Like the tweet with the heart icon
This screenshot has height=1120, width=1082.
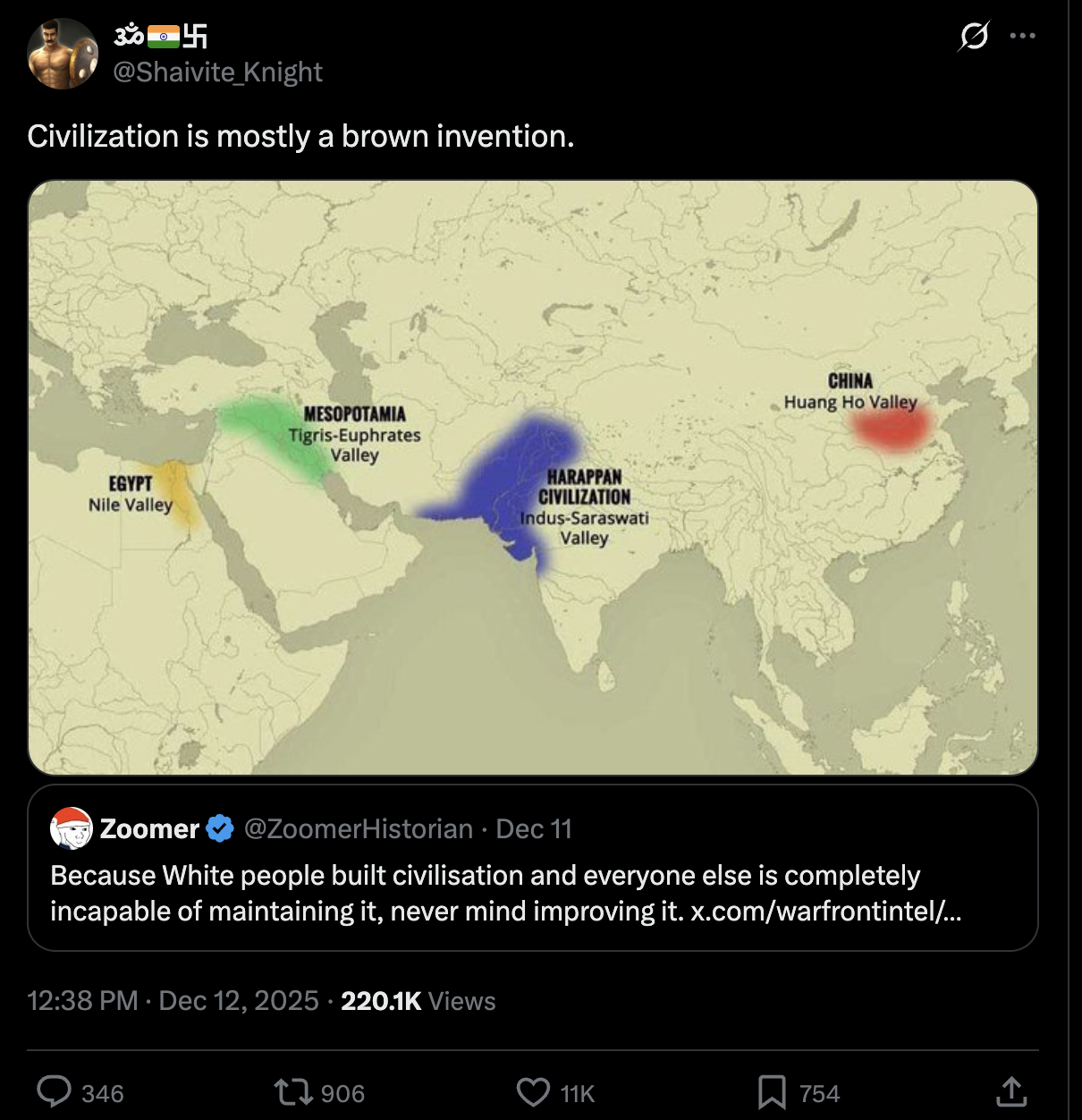pyautogui.click(x=534, y=1092)
